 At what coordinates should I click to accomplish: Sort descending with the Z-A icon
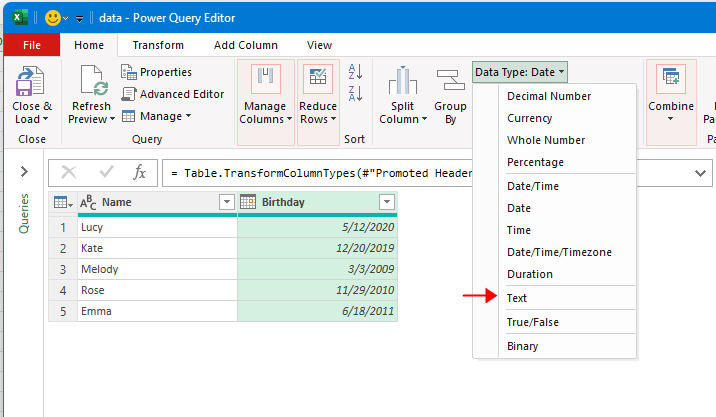354,94
